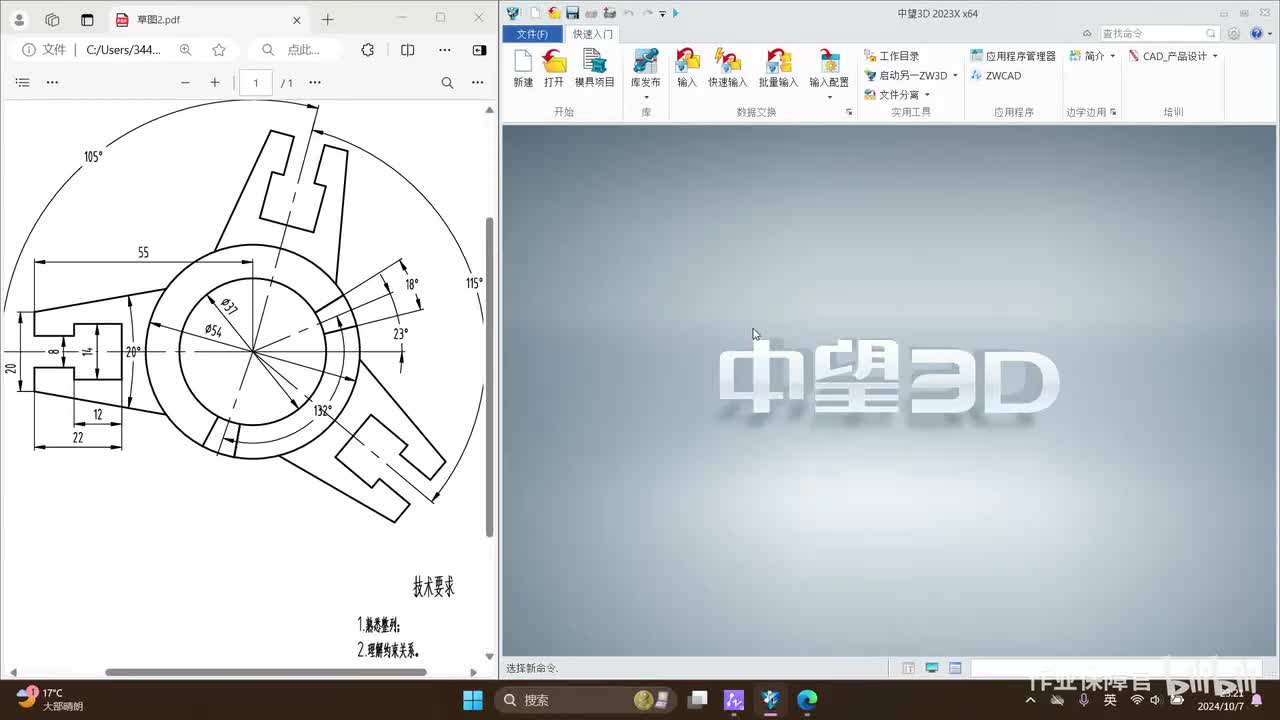
Task: Expand quick-access toolbar customize arrow
Action: (x=662, y=14)
